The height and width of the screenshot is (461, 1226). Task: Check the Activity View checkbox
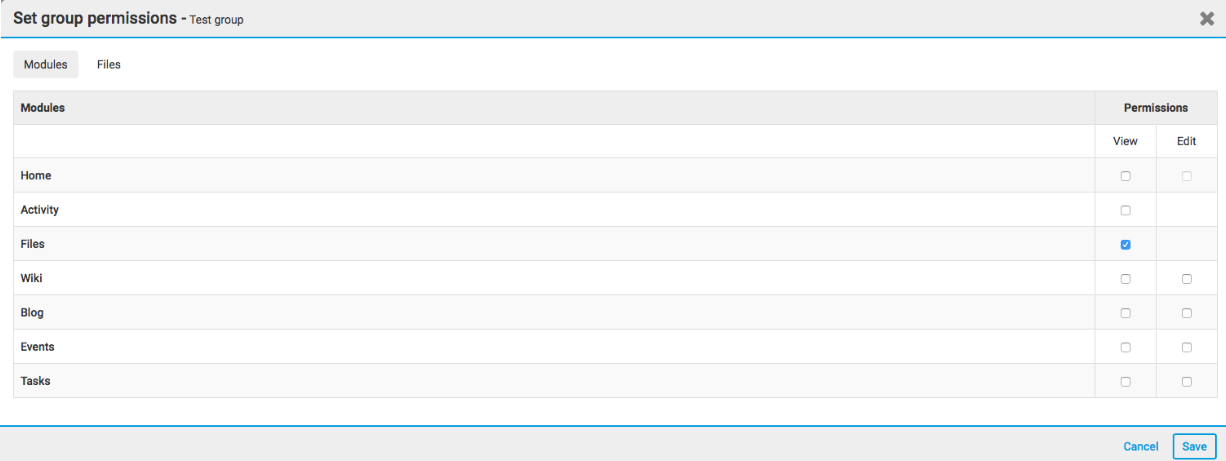[x=1126, y=211]
